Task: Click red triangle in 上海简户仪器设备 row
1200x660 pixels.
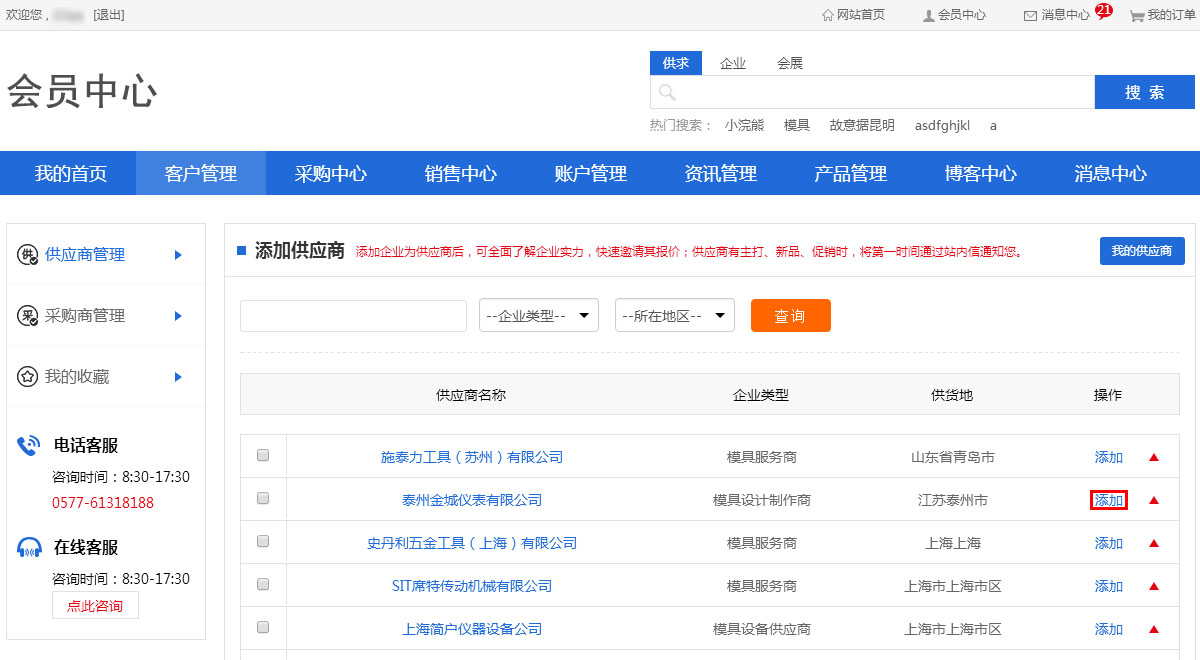Action: tap(1154, 629)
